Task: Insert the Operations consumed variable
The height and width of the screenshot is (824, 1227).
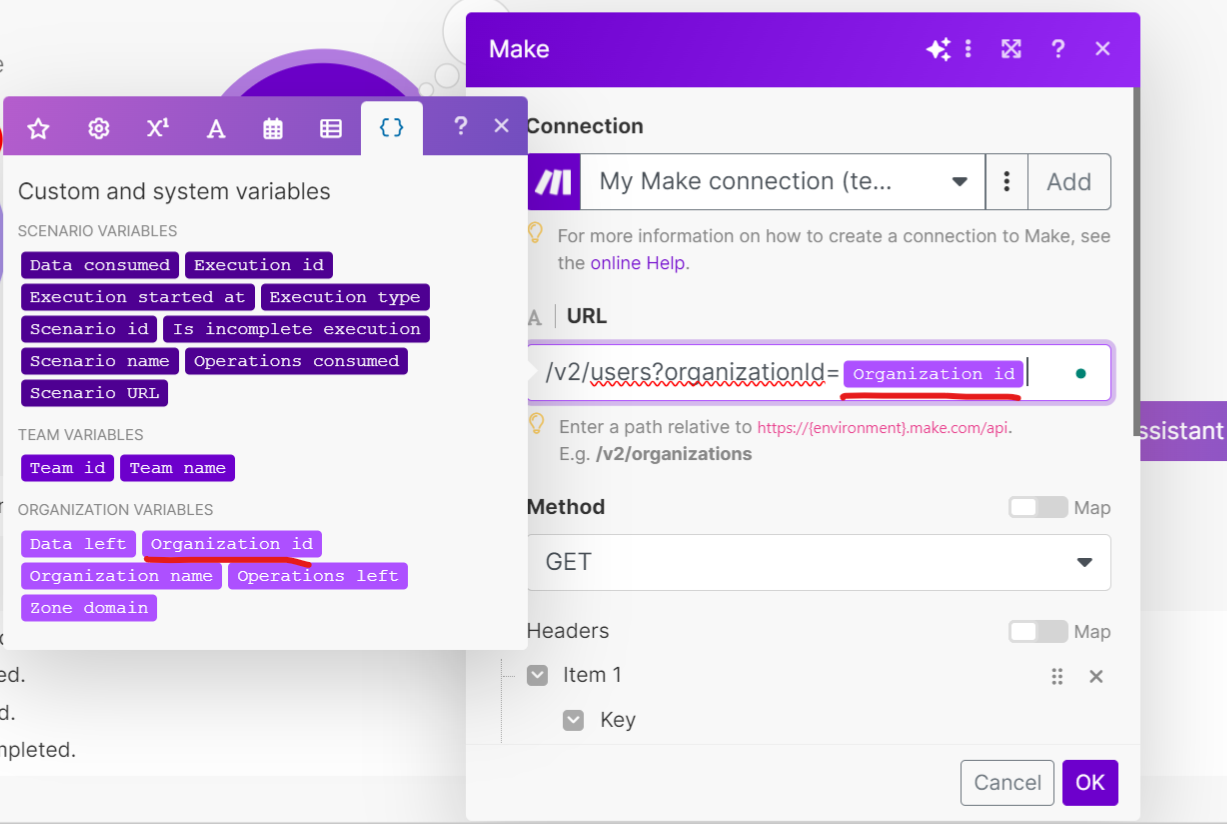Action: [x=297, y=361]
